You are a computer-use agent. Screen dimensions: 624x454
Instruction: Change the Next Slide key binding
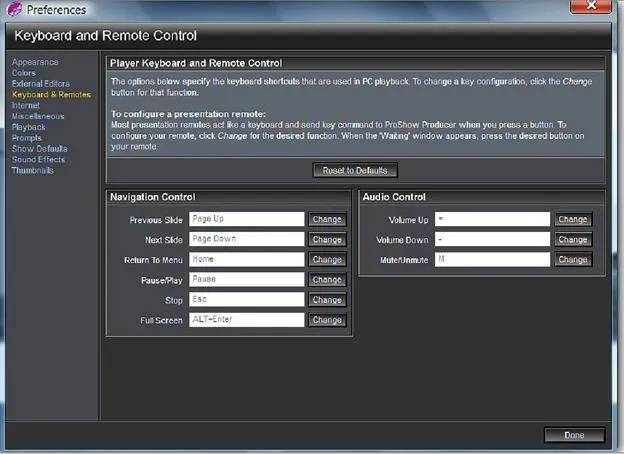[327, 240]
